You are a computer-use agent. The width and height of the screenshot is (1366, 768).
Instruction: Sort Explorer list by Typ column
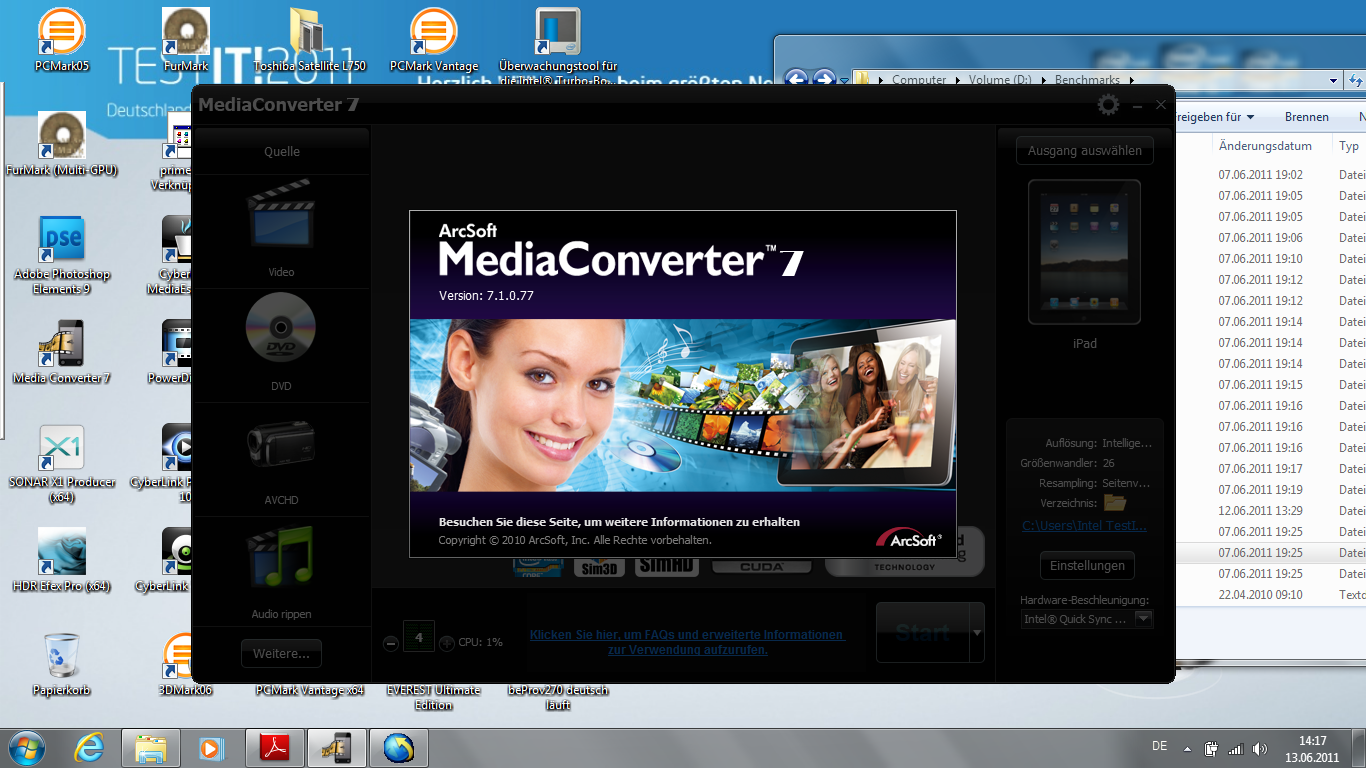[1349, 146]
